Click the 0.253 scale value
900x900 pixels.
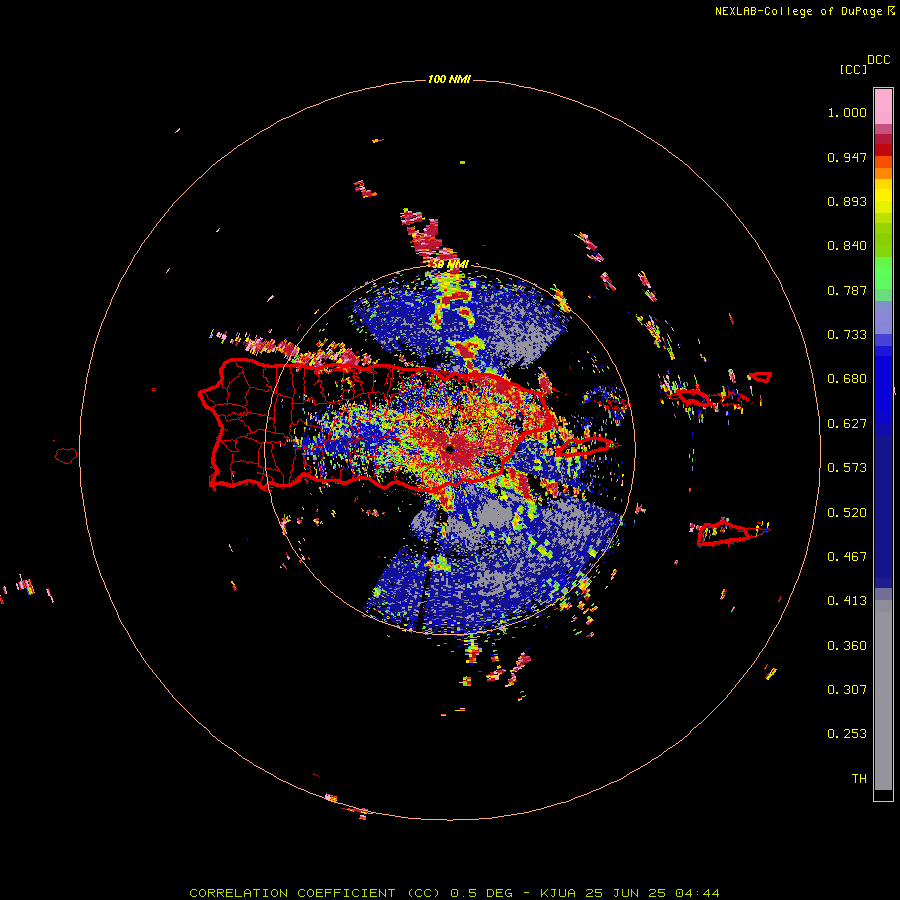847,734
